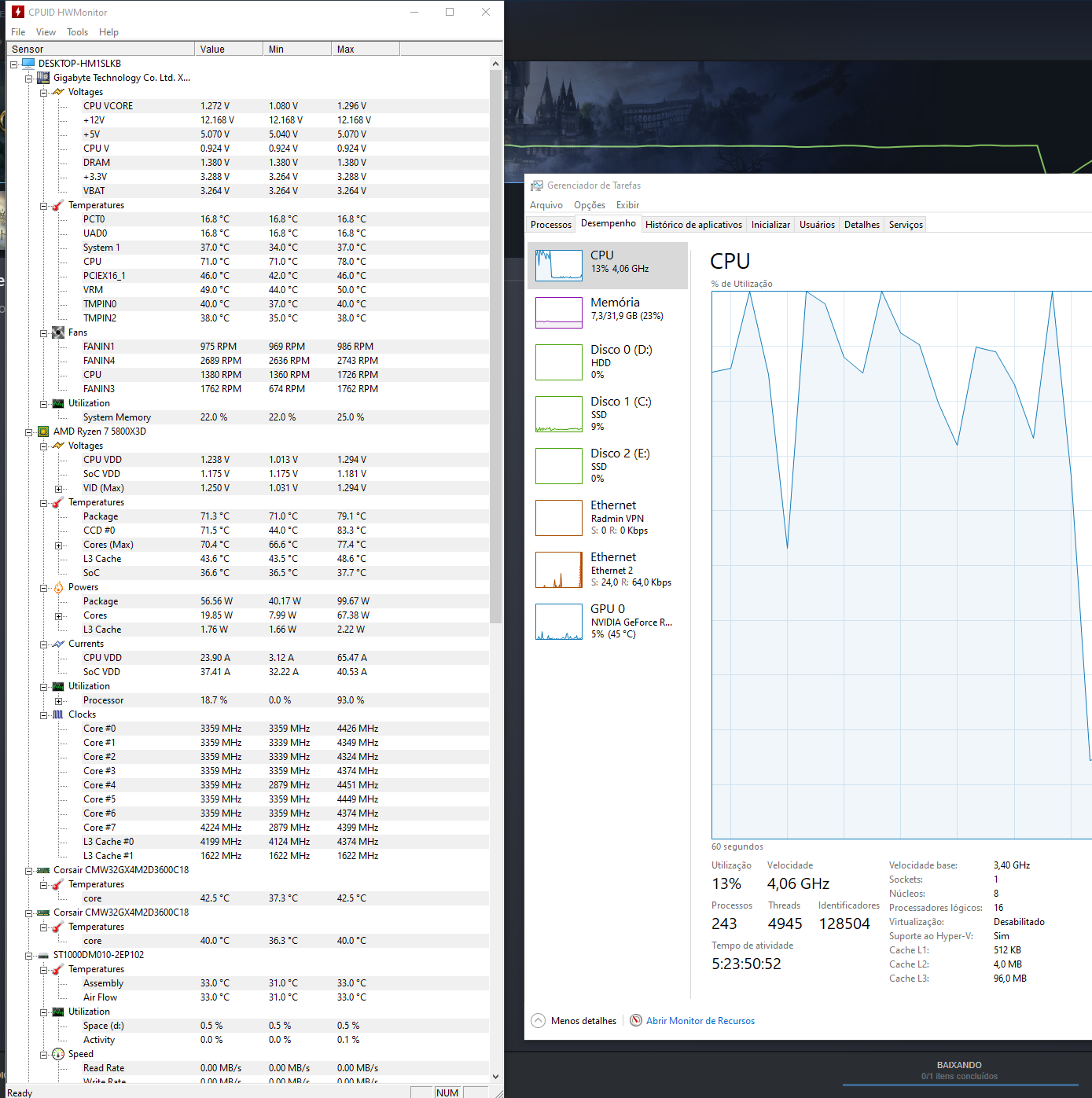Collapse the Gigabyte Technology motherboard node
Image resolution: width=1092 pixels, height=1098 pixels.
point(29,78)
